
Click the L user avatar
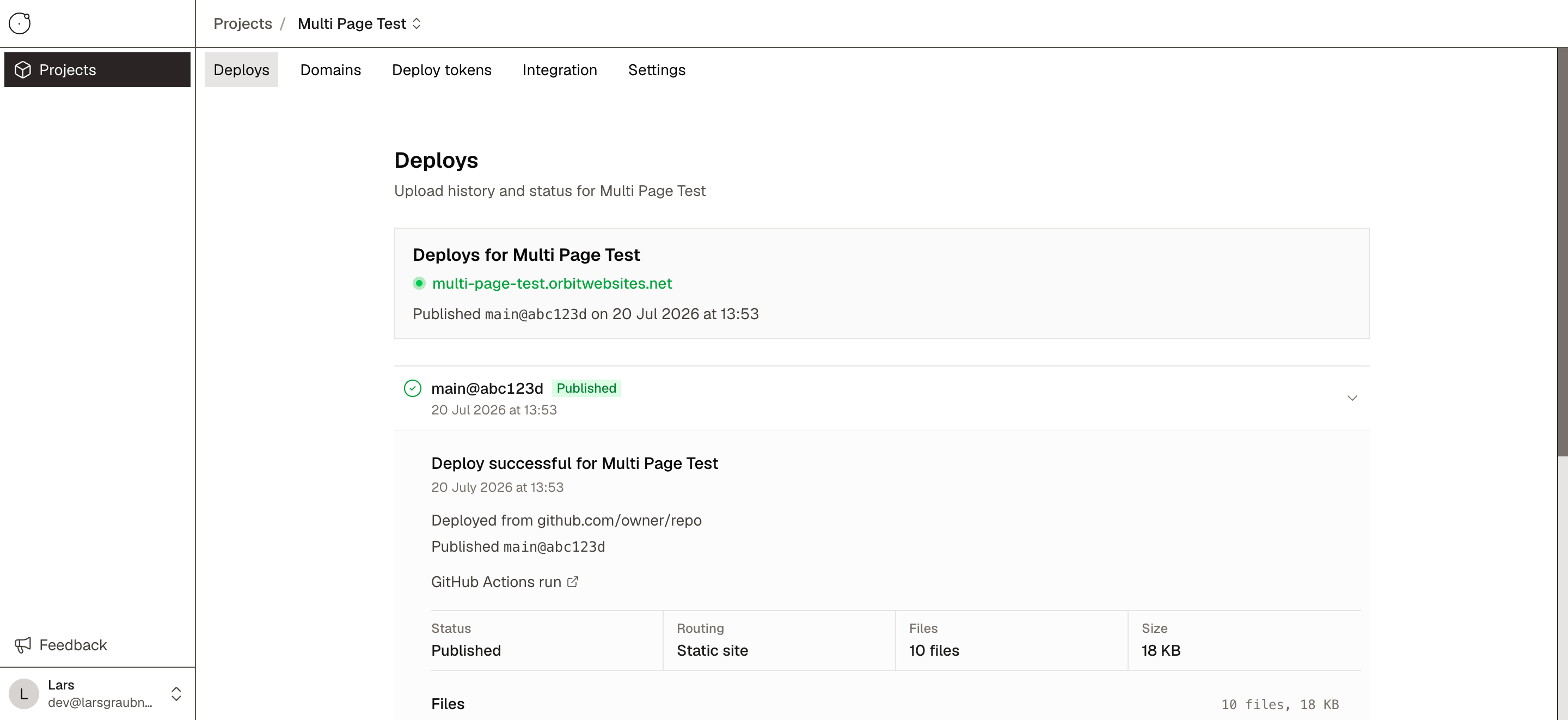[24, 693]
